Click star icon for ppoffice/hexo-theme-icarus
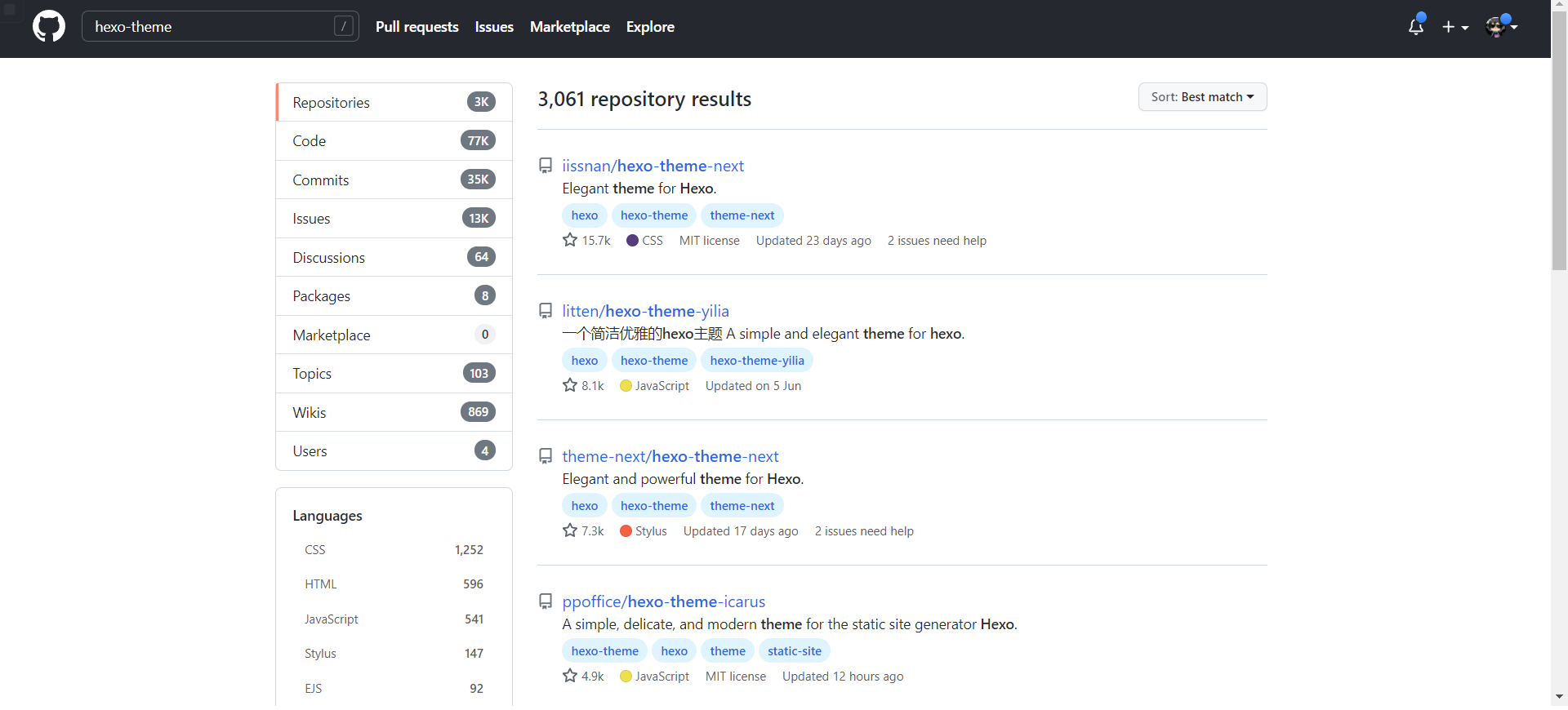This screenshot has height=710, width=1568. (x=570, y=676)
